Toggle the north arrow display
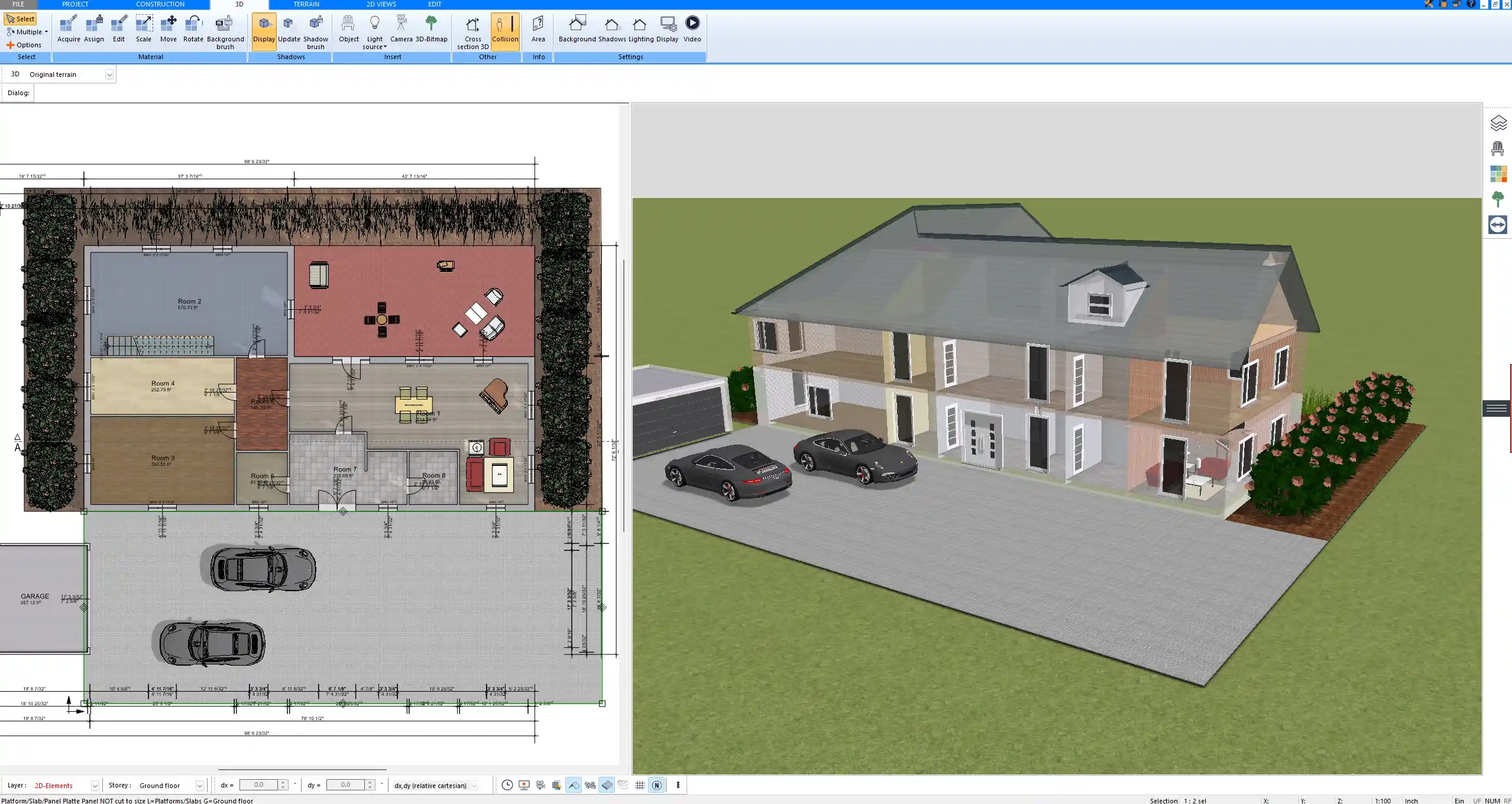Viewport: 1512px width, 804px height. pos(656,785)
